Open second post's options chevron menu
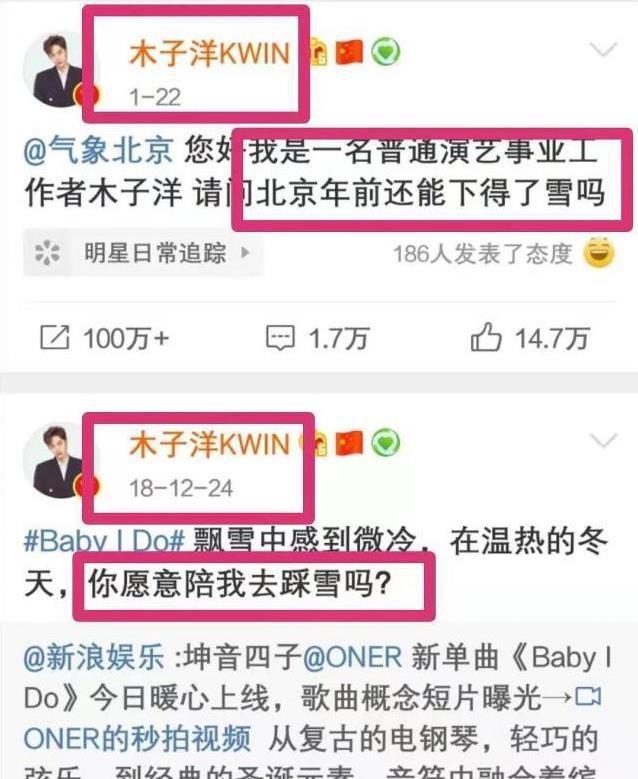 [603, 441]
